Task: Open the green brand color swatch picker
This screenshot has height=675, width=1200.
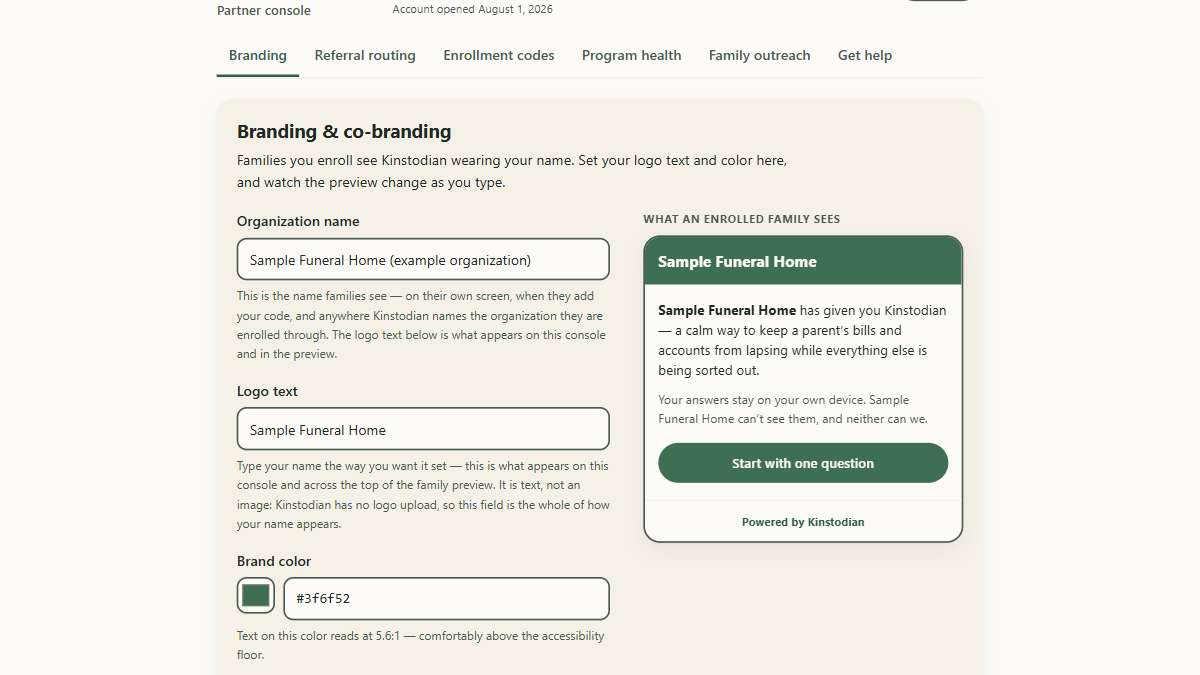Action: point(256,596)
